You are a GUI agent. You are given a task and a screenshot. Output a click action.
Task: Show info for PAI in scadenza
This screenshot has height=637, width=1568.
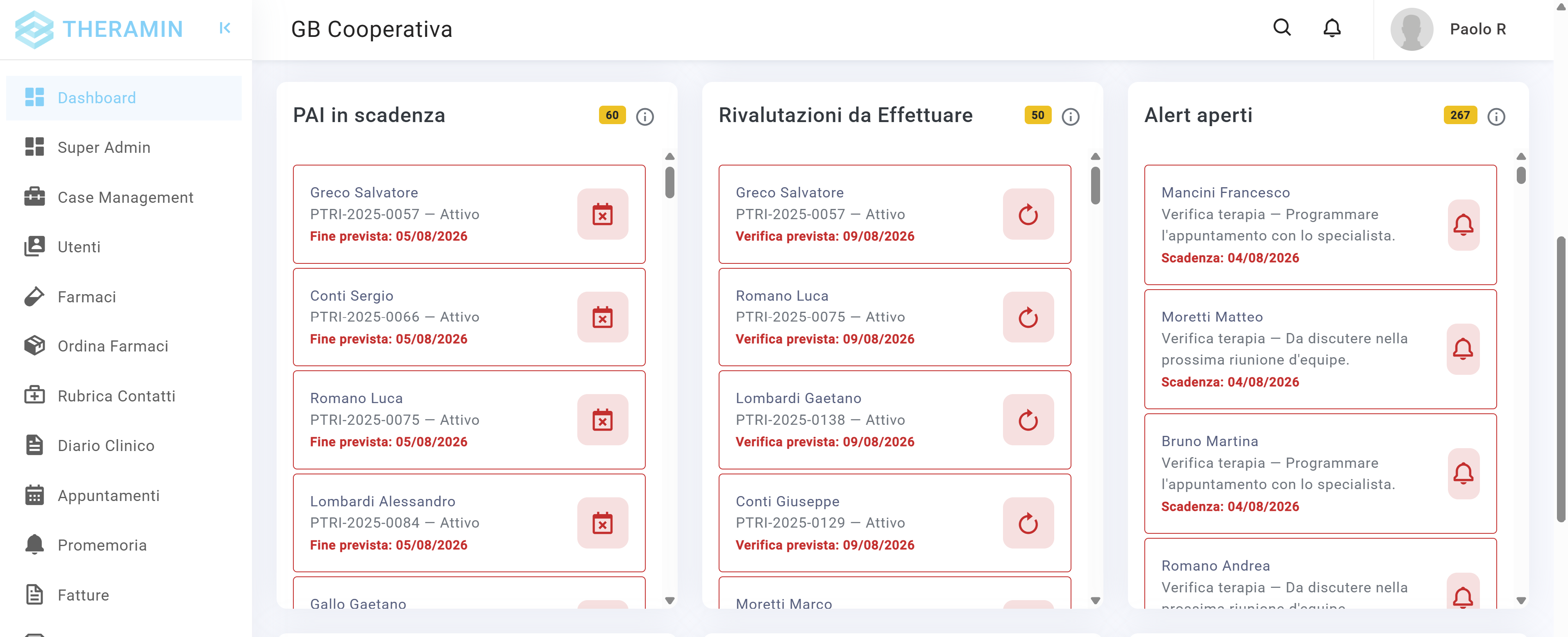[x=644, y=116]
